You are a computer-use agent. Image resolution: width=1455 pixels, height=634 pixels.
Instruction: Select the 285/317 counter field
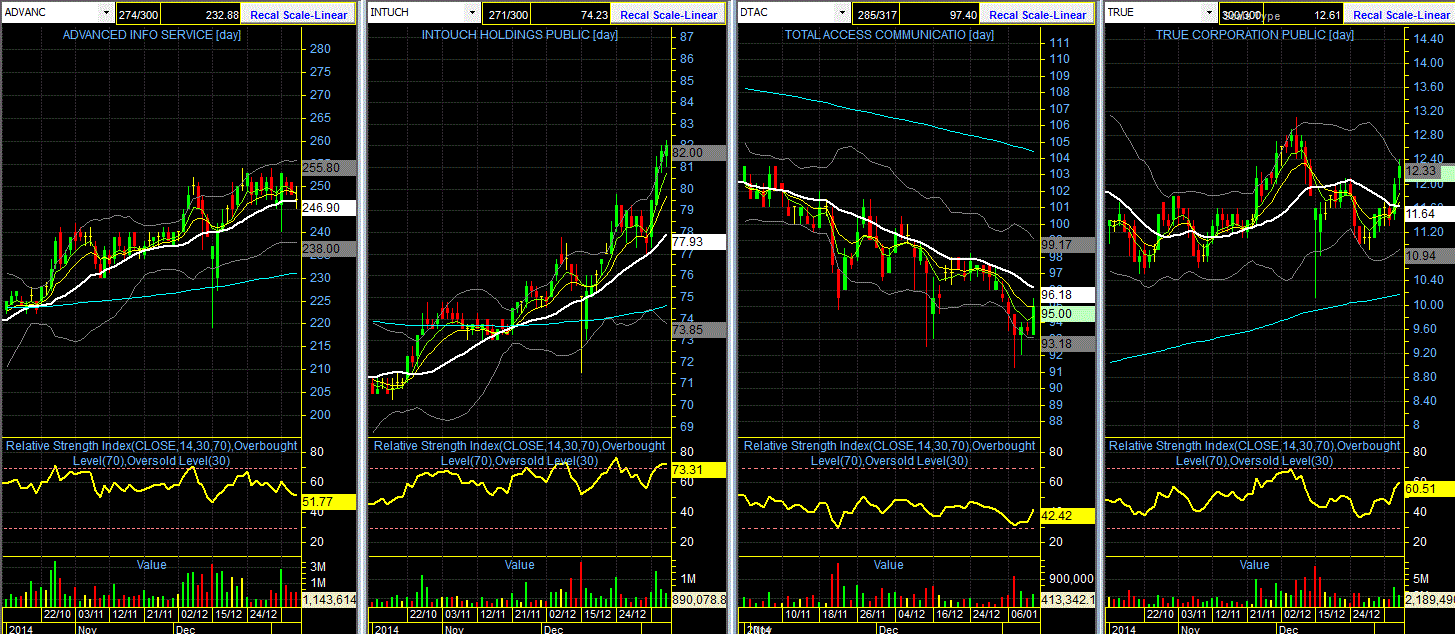click(x=874, y=15)
